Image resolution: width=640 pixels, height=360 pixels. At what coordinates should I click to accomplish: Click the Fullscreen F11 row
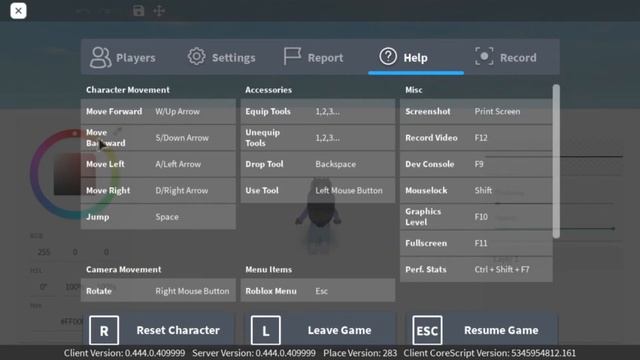click(x=476, y=243)
